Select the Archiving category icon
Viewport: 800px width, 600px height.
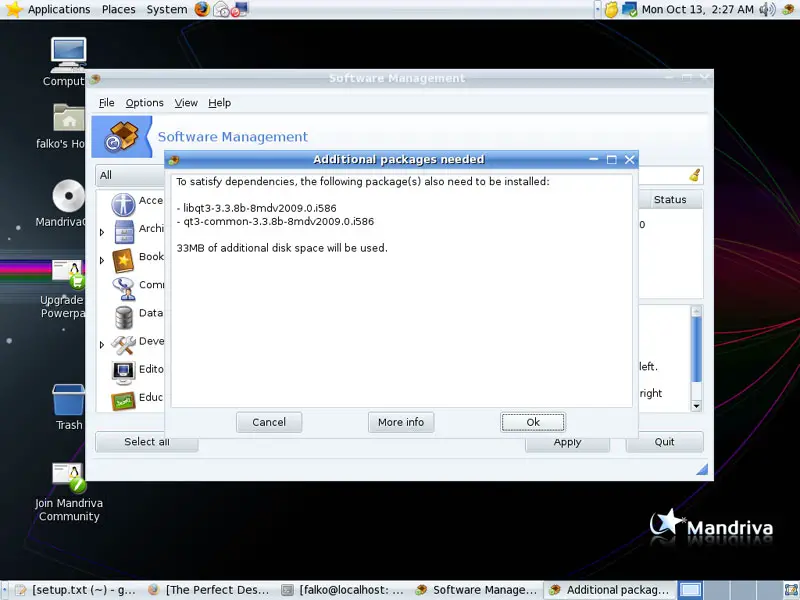point(124,232)
